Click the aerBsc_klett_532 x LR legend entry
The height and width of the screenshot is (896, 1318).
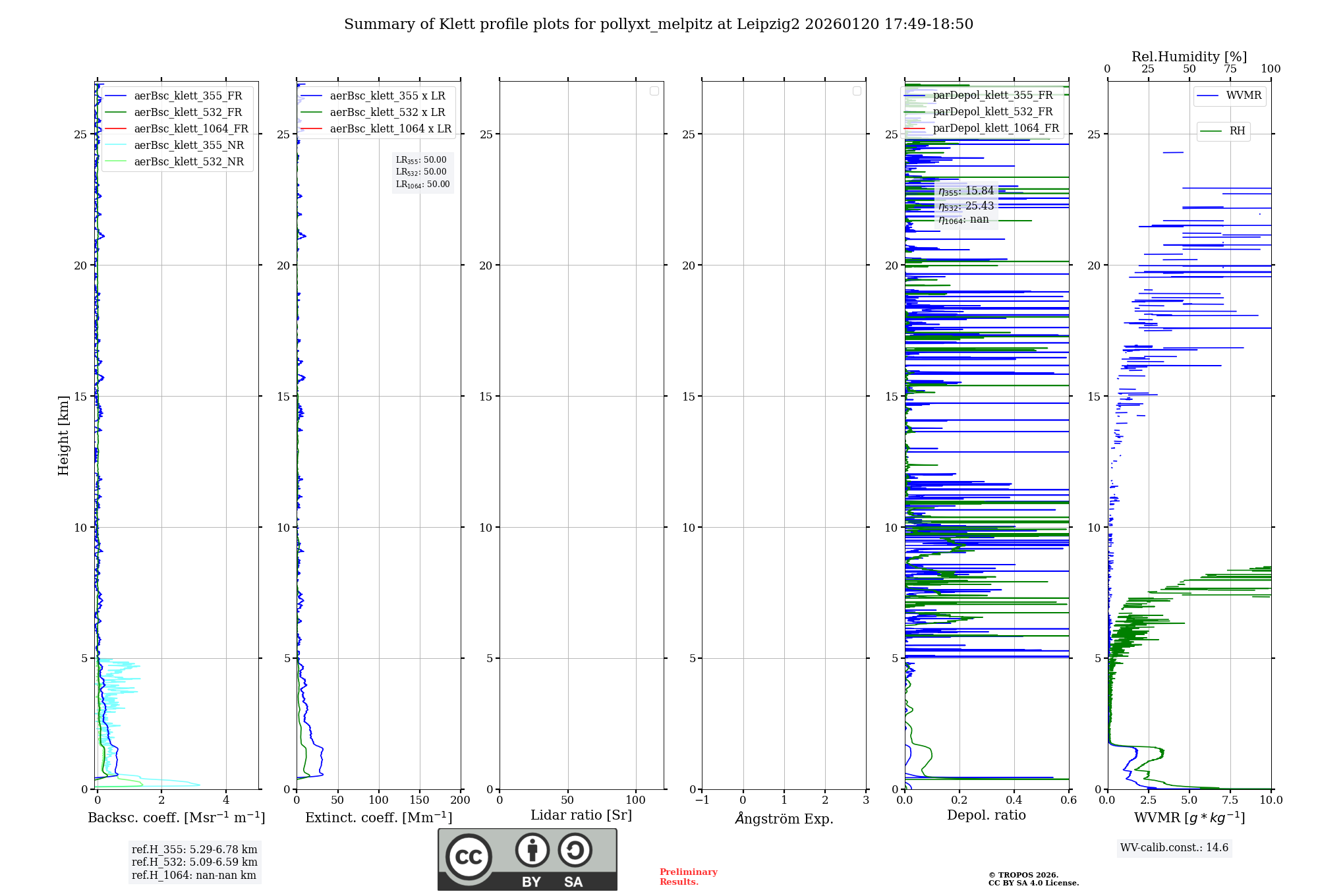click(387, 112)
